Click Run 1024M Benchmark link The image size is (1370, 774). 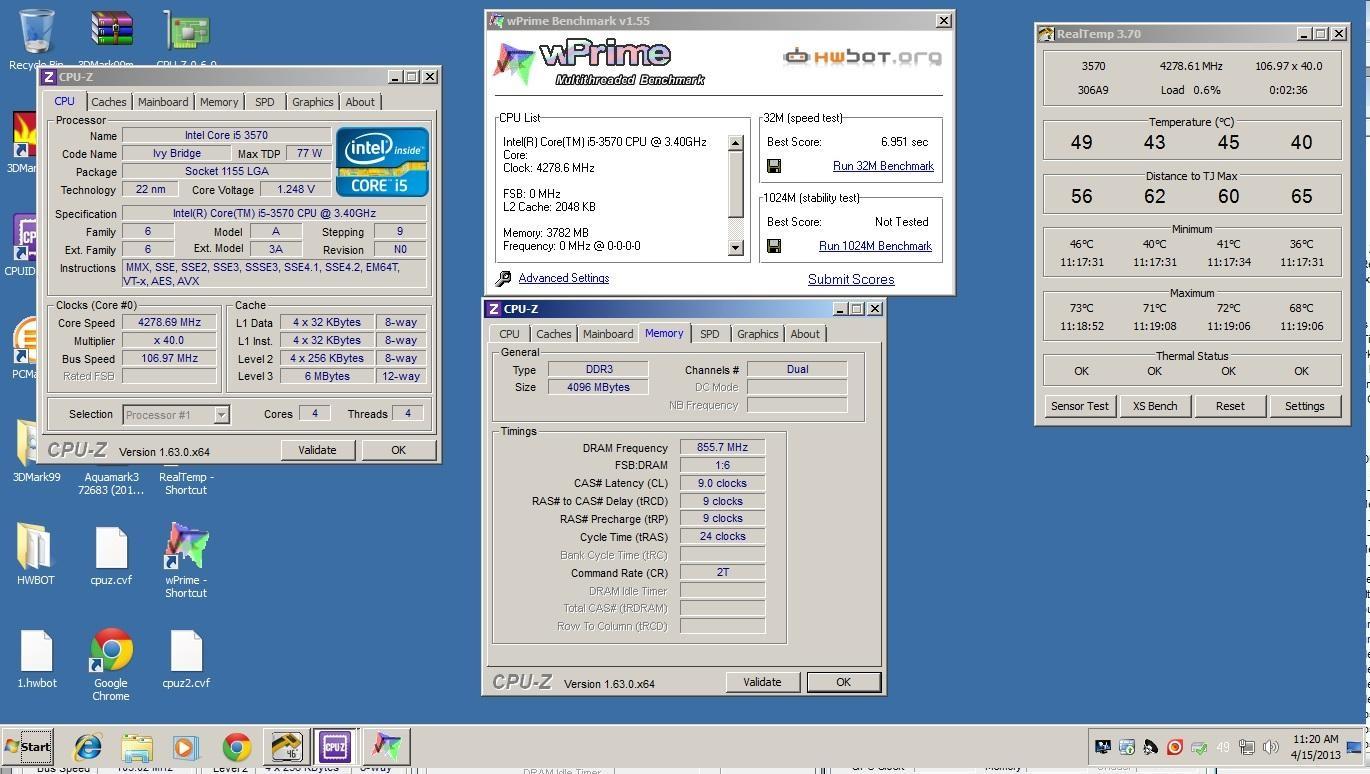pyautogui.click(x=875, y=246)
